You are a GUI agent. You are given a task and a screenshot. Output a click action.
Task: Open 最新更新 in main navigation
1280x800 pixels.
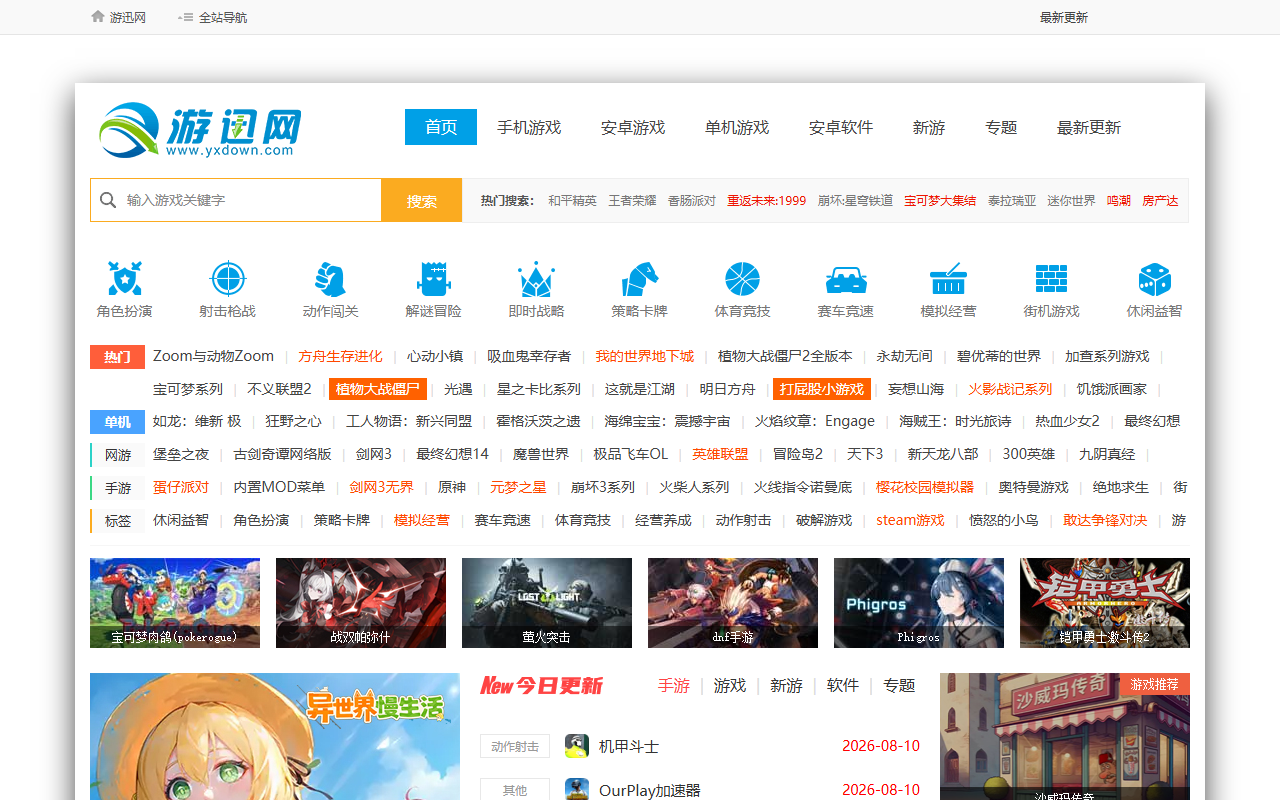[1089, 127]
